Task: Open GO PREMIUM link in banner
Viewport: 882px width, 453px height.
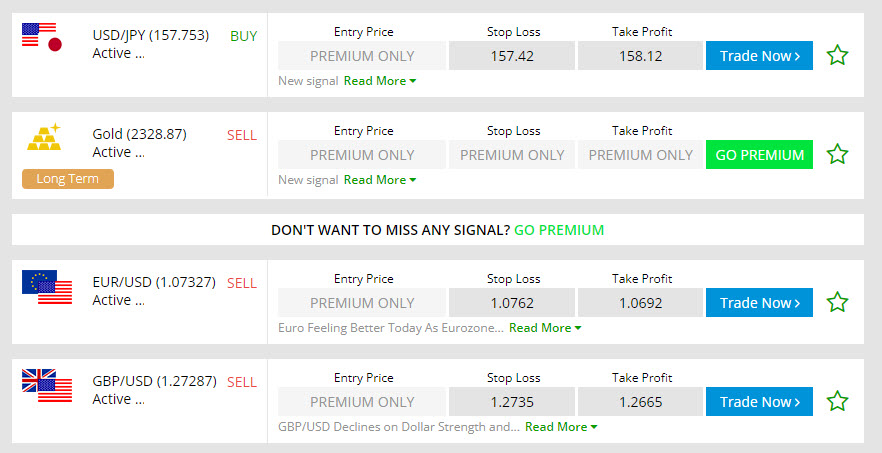Action: (x=558, y=230)
